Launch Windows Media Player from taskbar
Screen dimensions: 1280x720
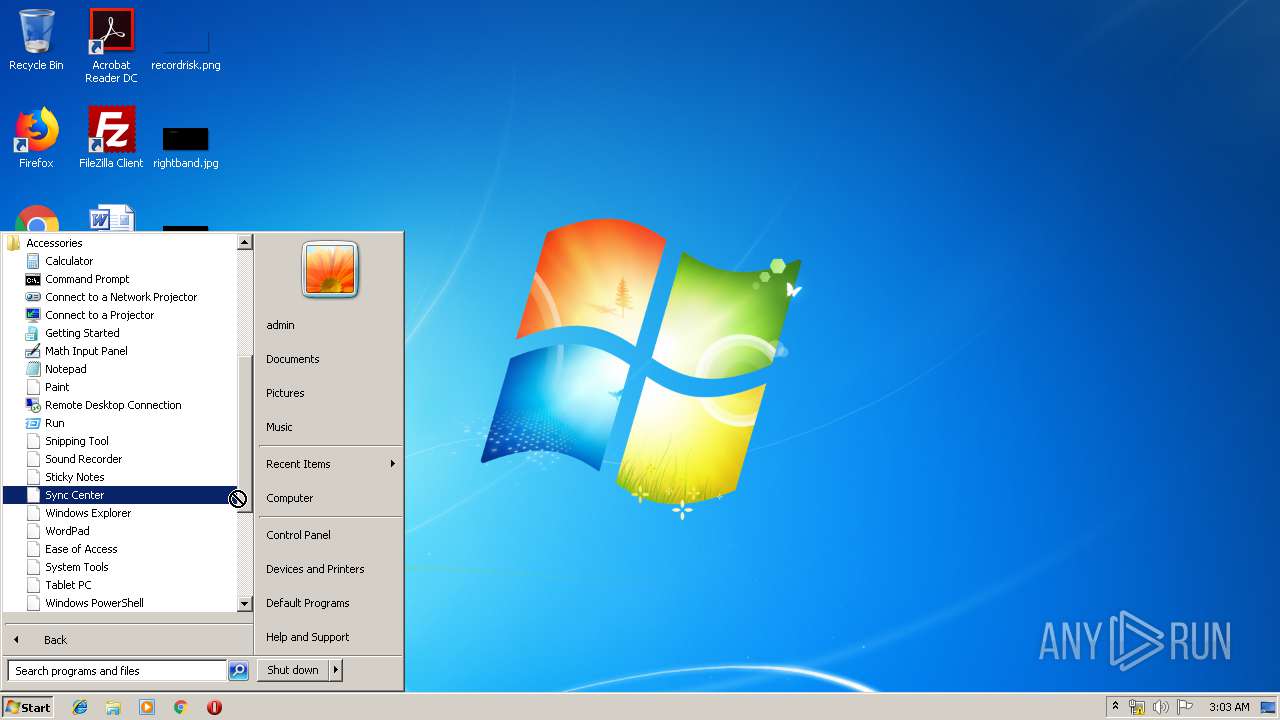click(147, 707)
